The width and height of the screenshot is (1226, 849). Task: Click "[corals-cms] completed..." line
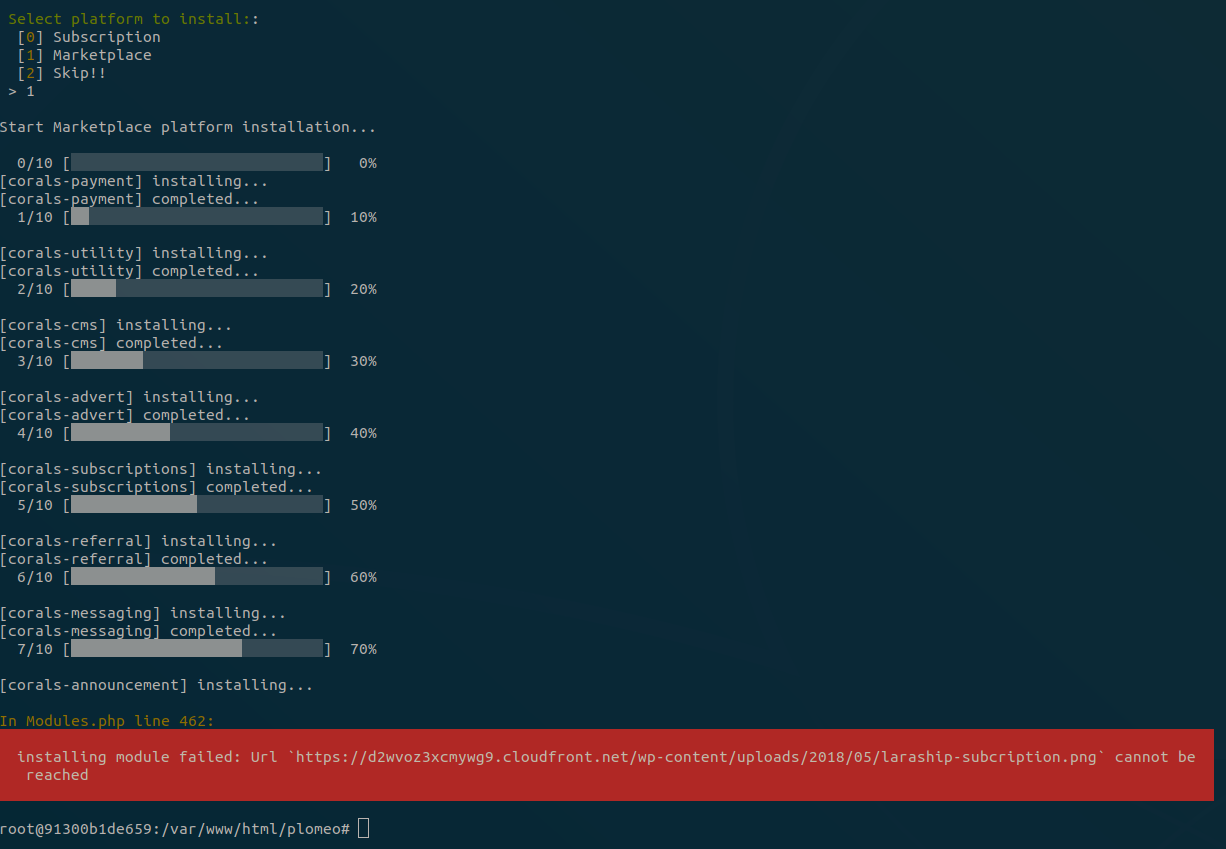(x=112, y=343)
